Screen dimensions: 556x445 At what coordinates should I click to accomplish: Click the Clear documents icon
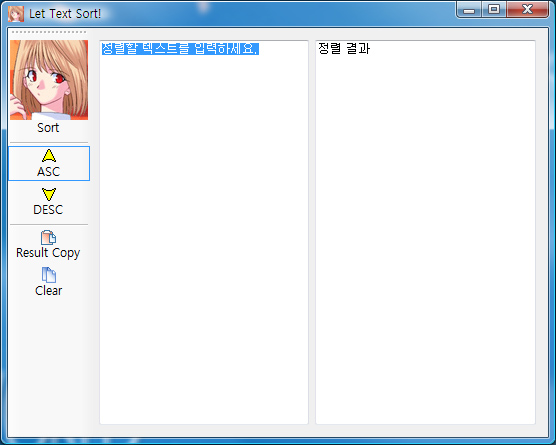pyautogui.click(x=49, y=275)
